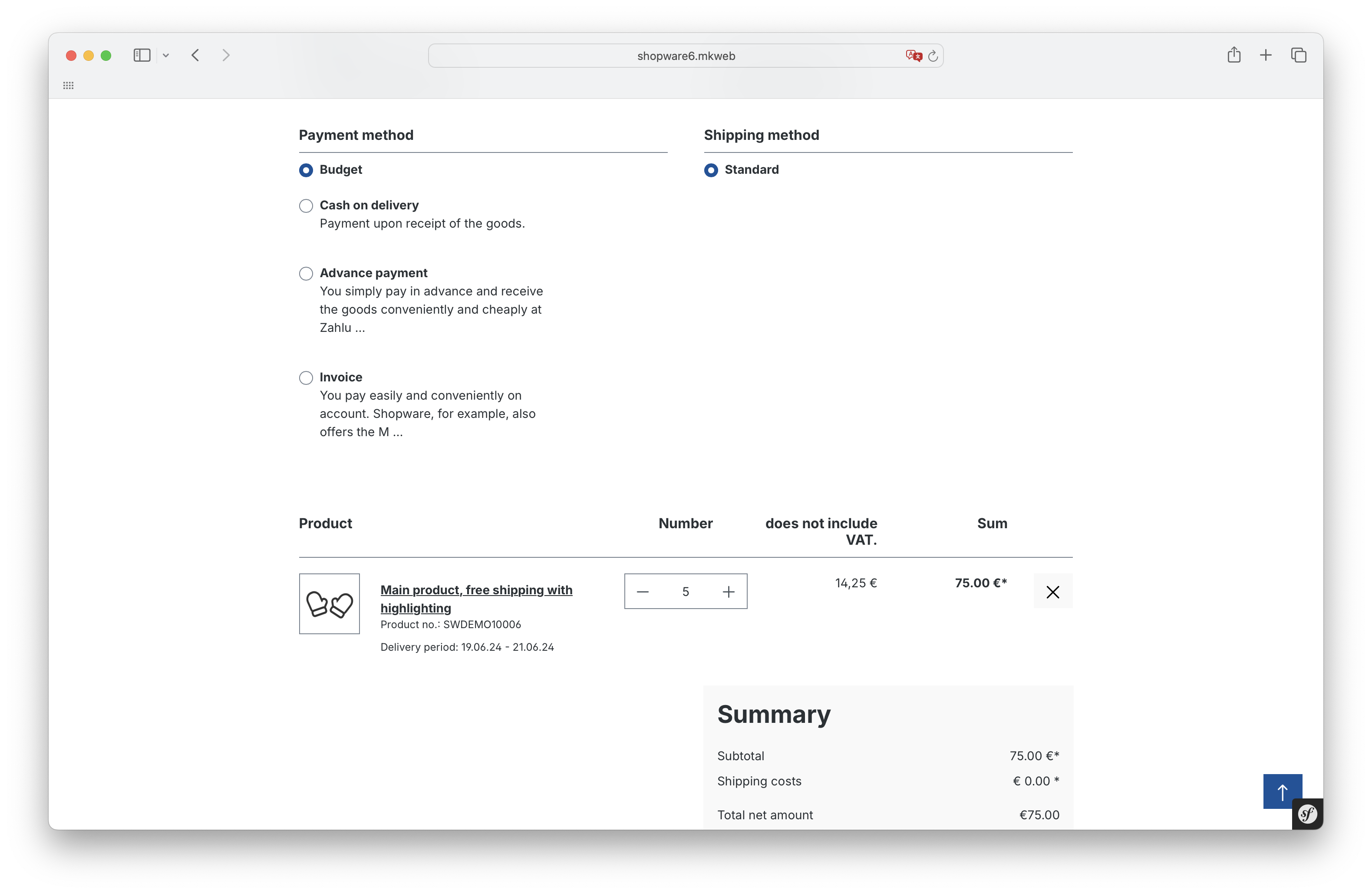Screen dimensions: 1372x894
Task: Reload the shopware6.mkweb page
Action: point(933,56)
